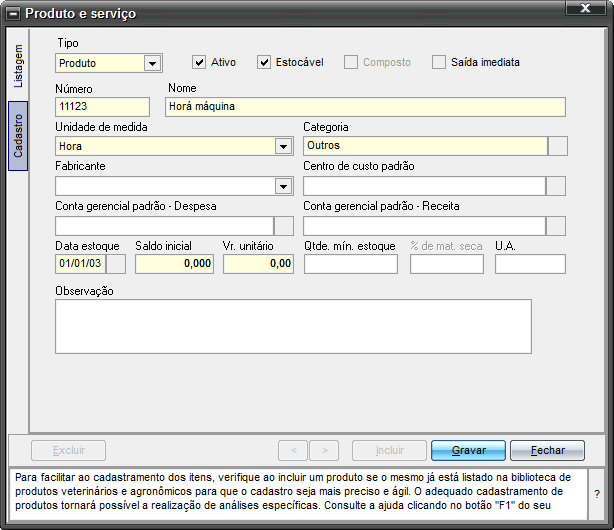Click the U.A. input field
Screen dimensions: 614x530
530,264
